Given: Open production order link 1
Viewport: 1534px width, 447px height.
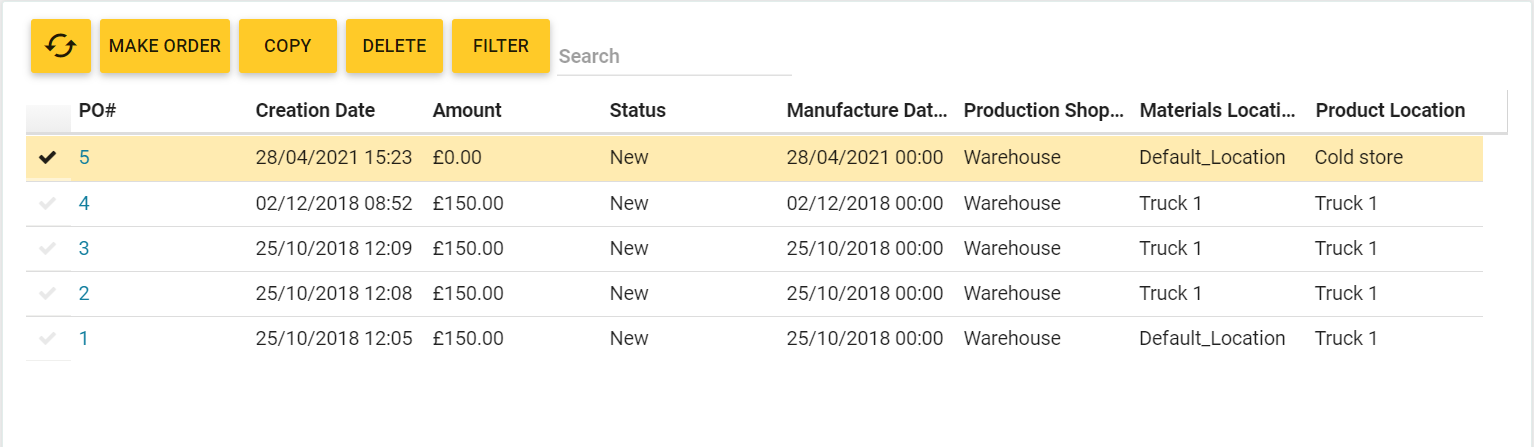Looking at the screenshot, I should point(84,338).
